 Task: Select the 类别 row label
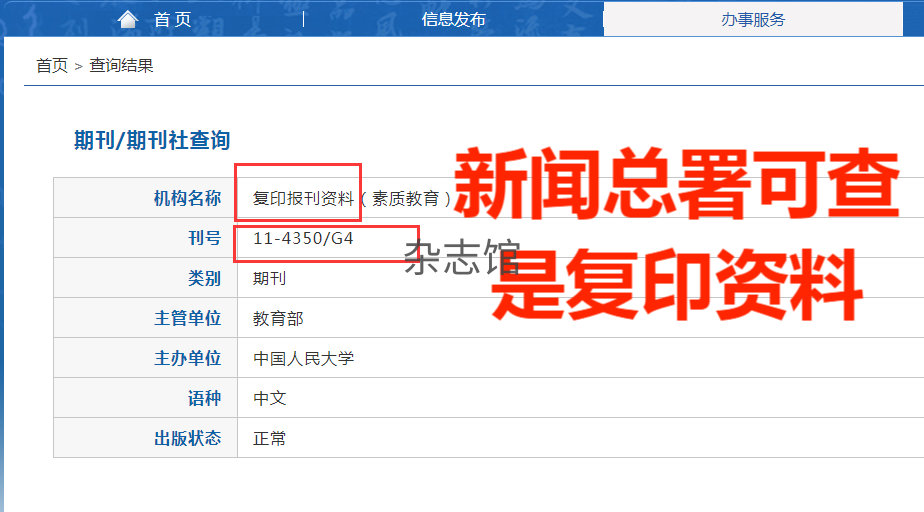pyautogui.click(x=204, y=278)
